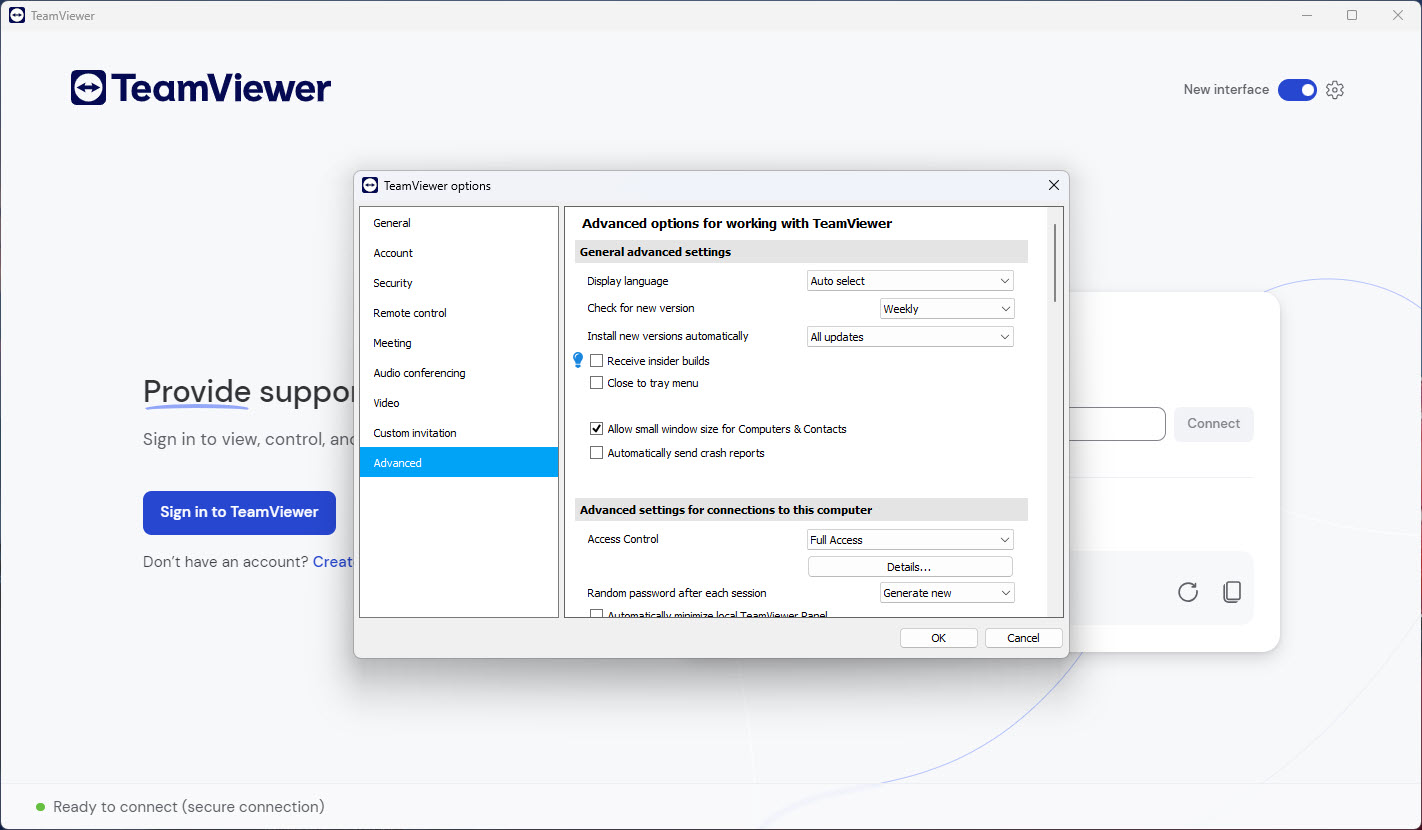
Task: Click the copy icon in main window
Action: point(1232,592)
